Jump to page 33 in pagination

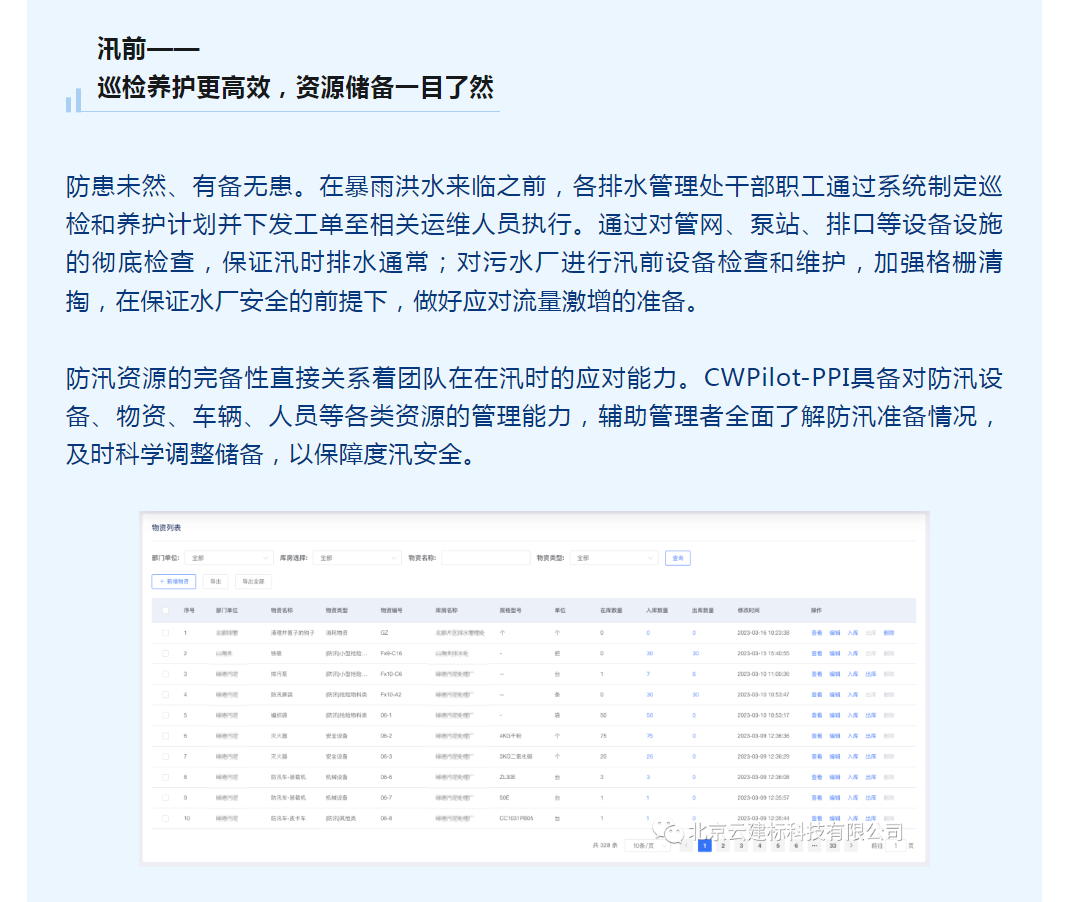(832, 845)
